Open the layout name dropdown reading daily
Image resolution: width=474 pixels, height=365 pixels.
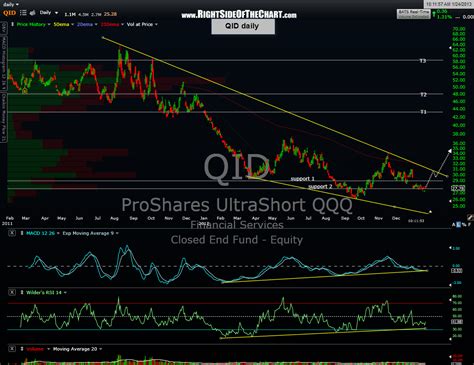coord(11,4)
